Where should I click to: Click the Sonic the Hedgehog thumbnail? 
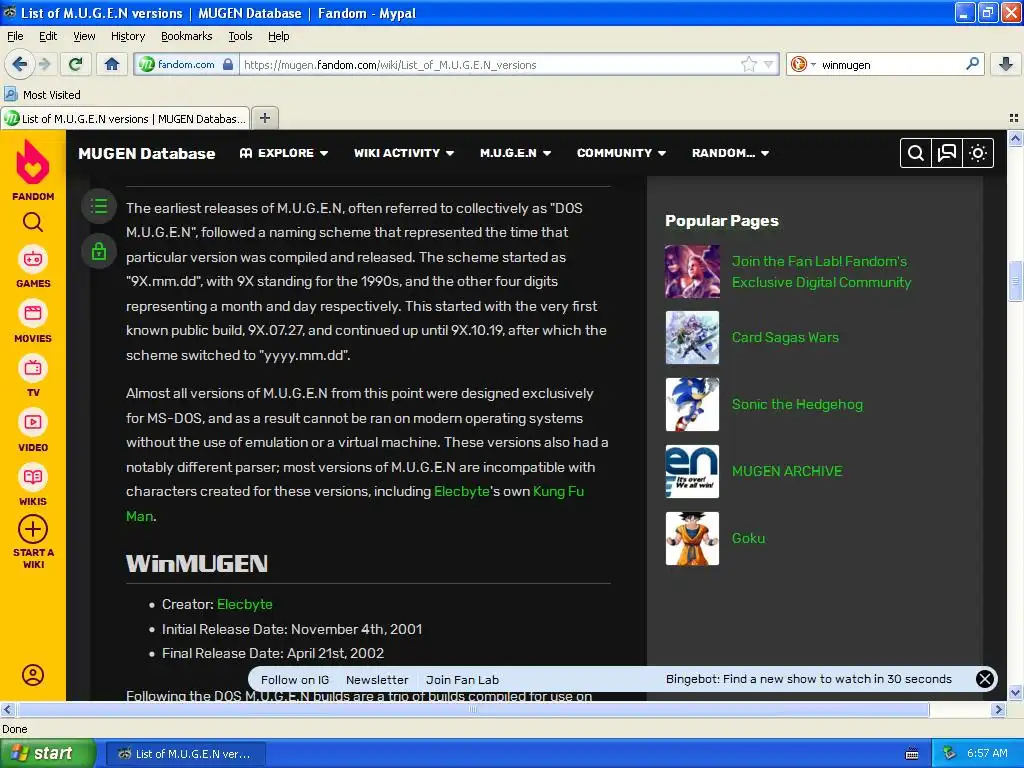tap(692, 404)
